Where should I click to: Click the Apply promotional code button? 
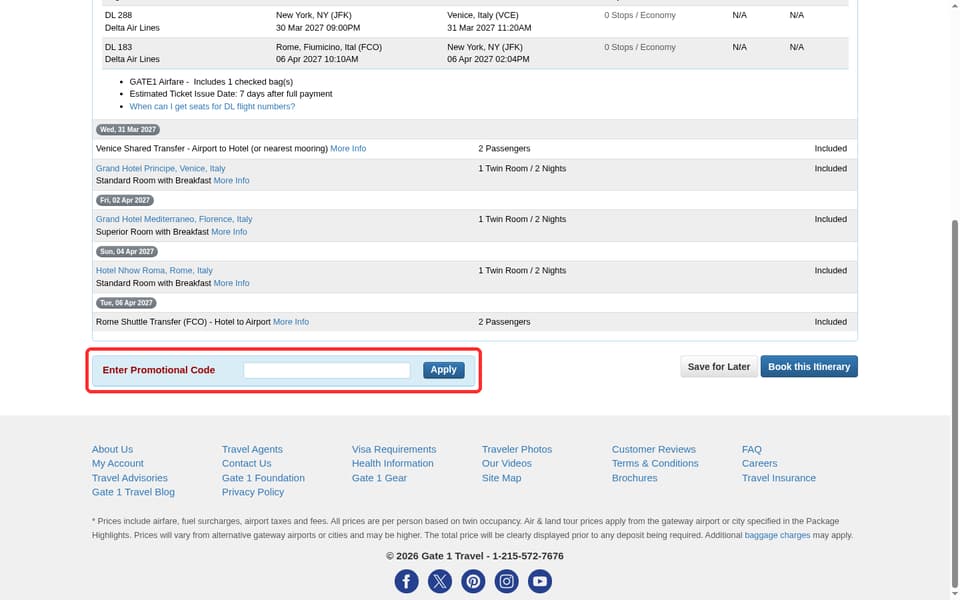point(443,370)
